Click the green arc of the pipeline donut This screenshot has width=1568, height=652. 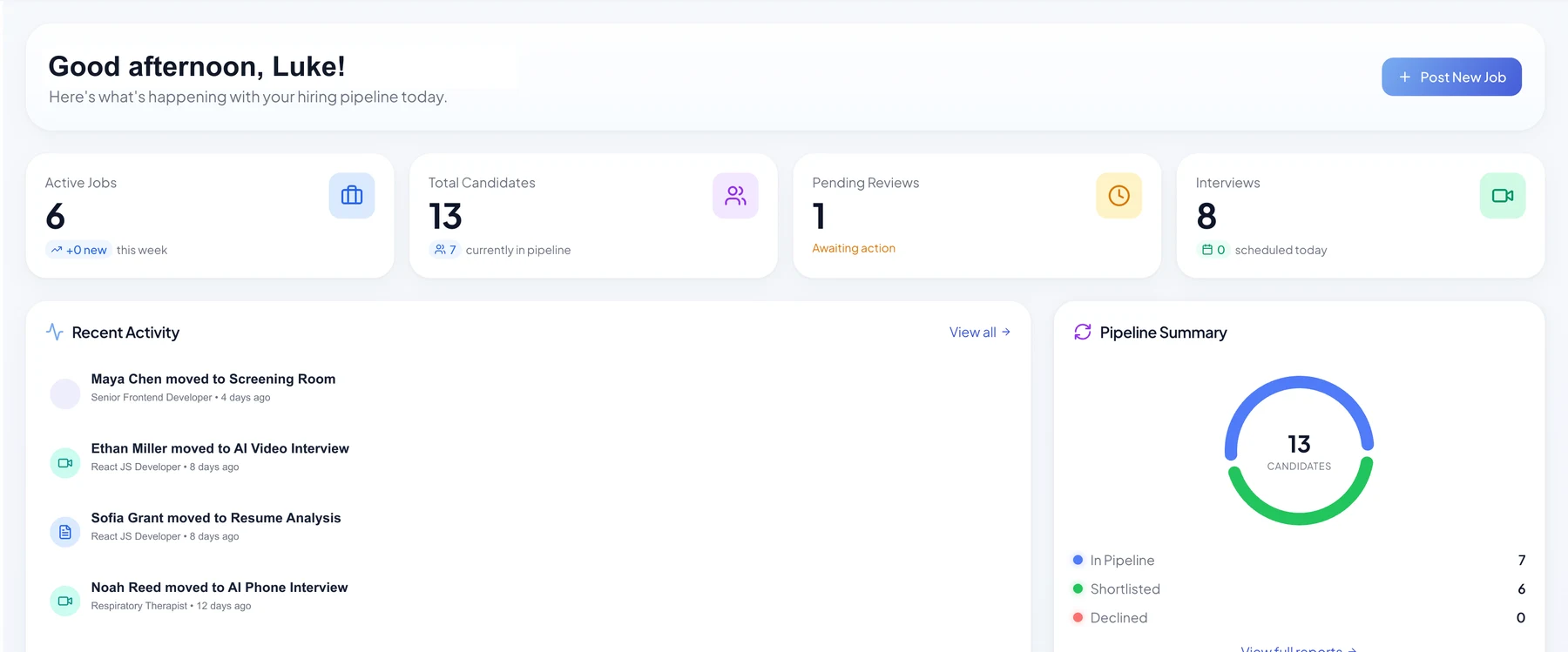[1299, 518]
